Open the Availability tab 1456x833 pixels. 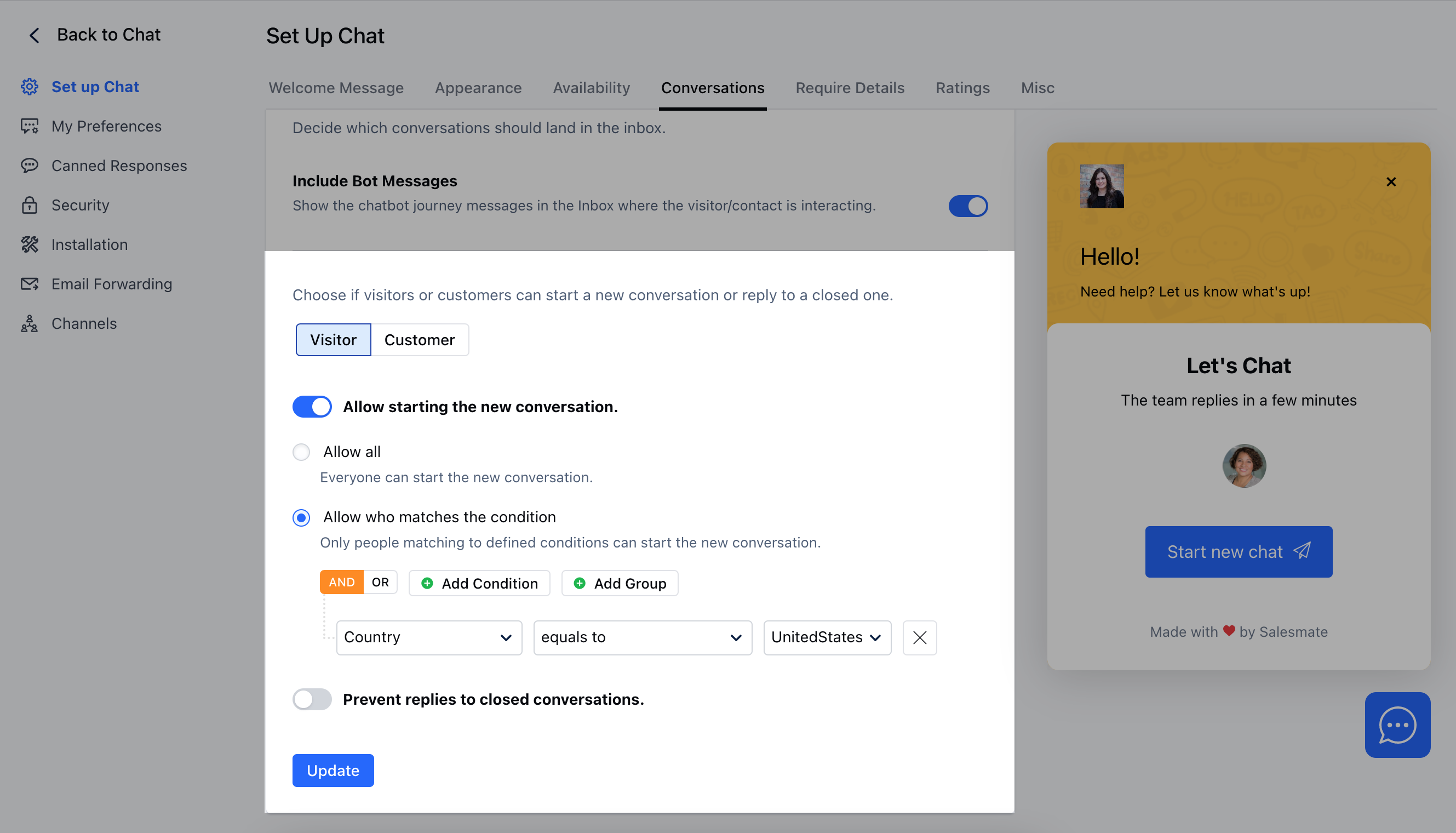[x=591, y=88]
